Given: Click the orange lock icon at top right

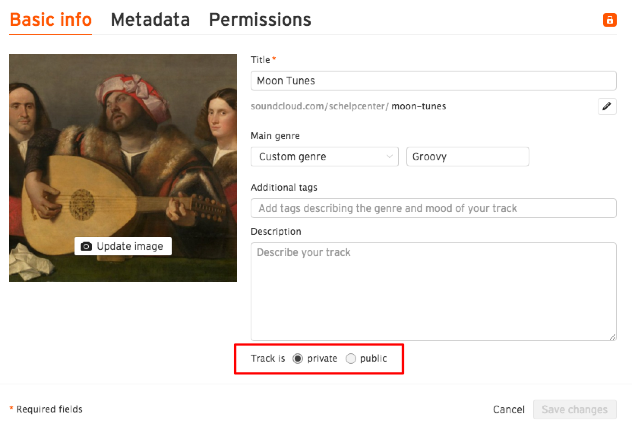Looking at the screenshot, I should click(609, 20).
